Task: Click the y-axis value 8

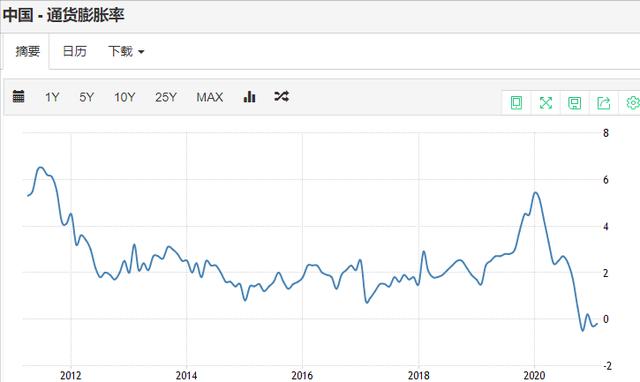Action: [606, 133]
